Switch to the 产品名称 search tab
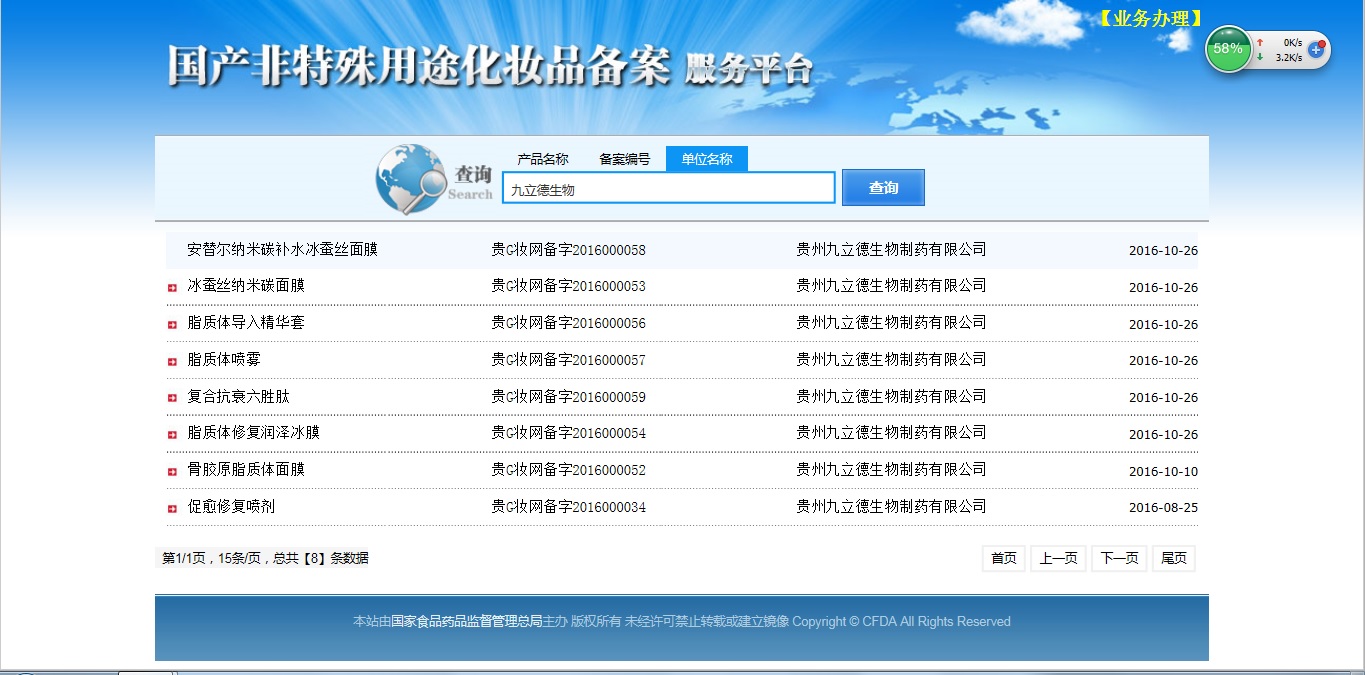Viewport: 1365px width, 675px height. click(x=543, y=159)
